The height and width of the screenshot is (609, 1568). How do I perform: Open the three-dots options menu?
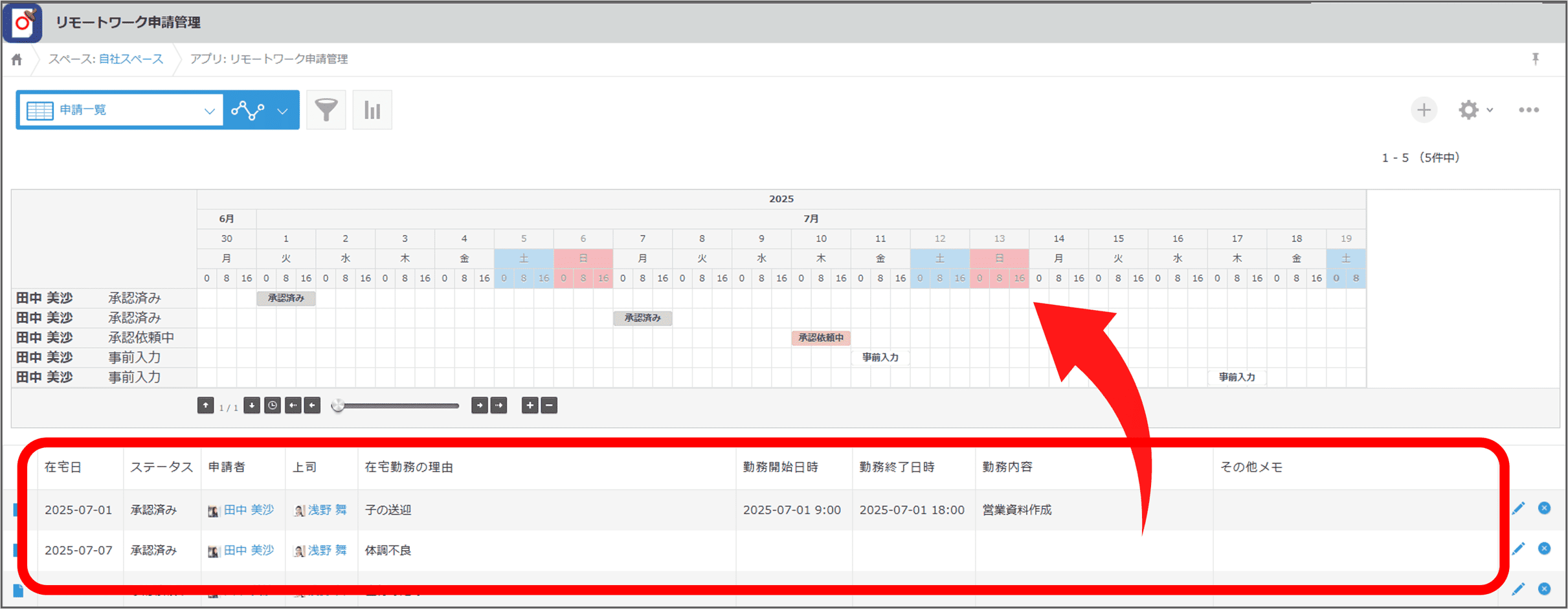[x=1529, y=110]
